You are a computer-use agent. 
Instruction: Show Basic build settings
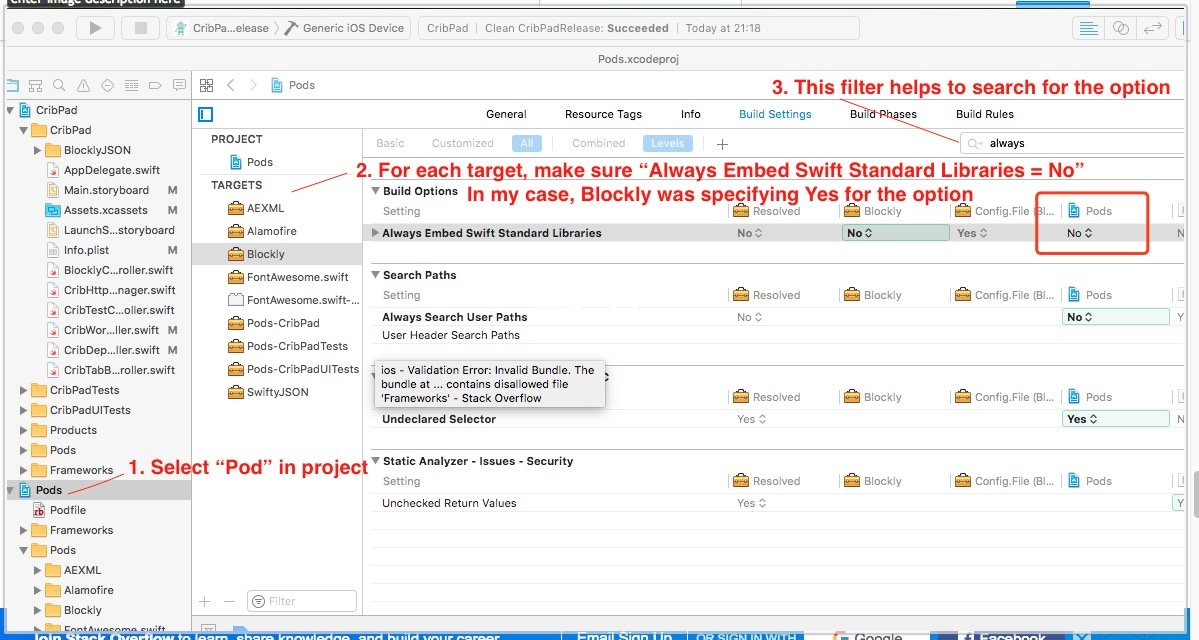390,143
